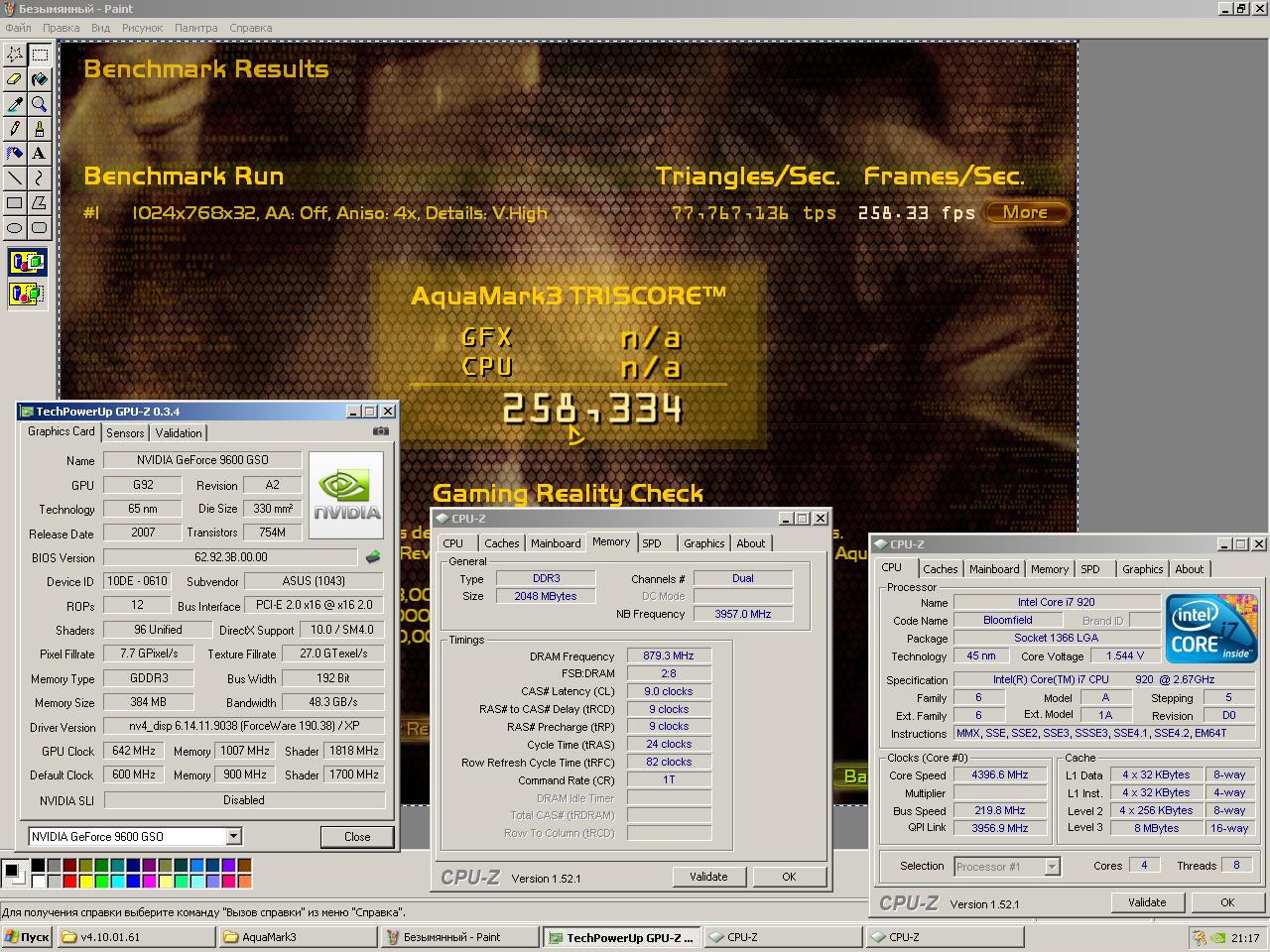
Task: Click the Close button in GPU-Z
Action: [x=357, y=837]
